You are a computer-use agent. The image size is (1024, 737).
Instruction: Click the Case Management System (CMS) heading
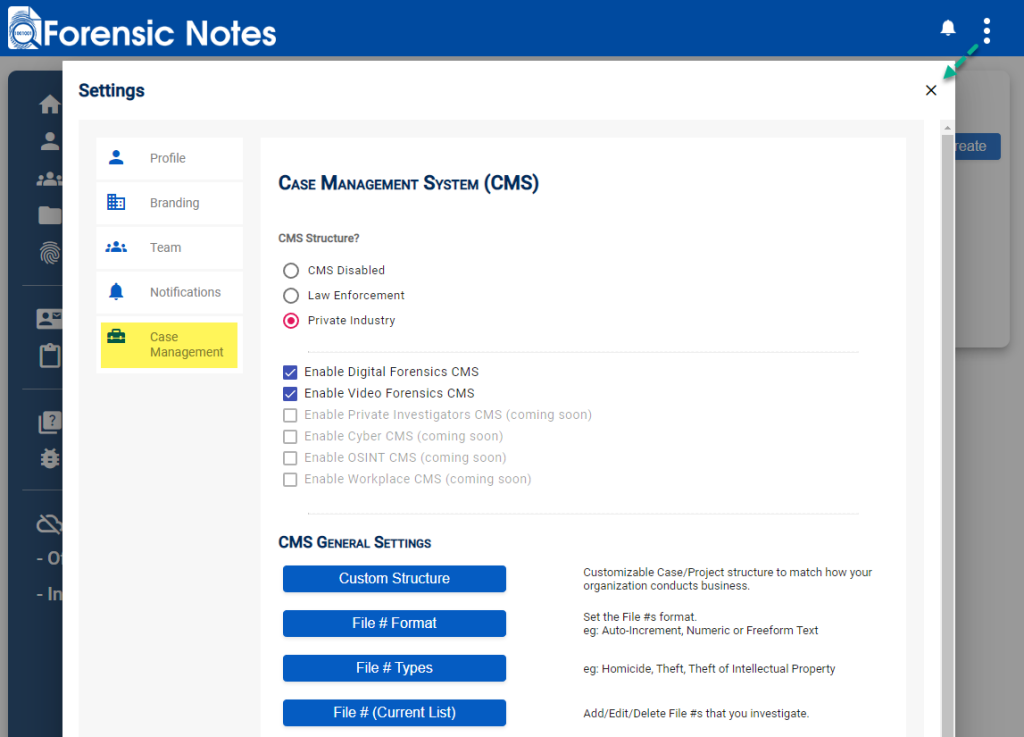[x=408, y=183]
